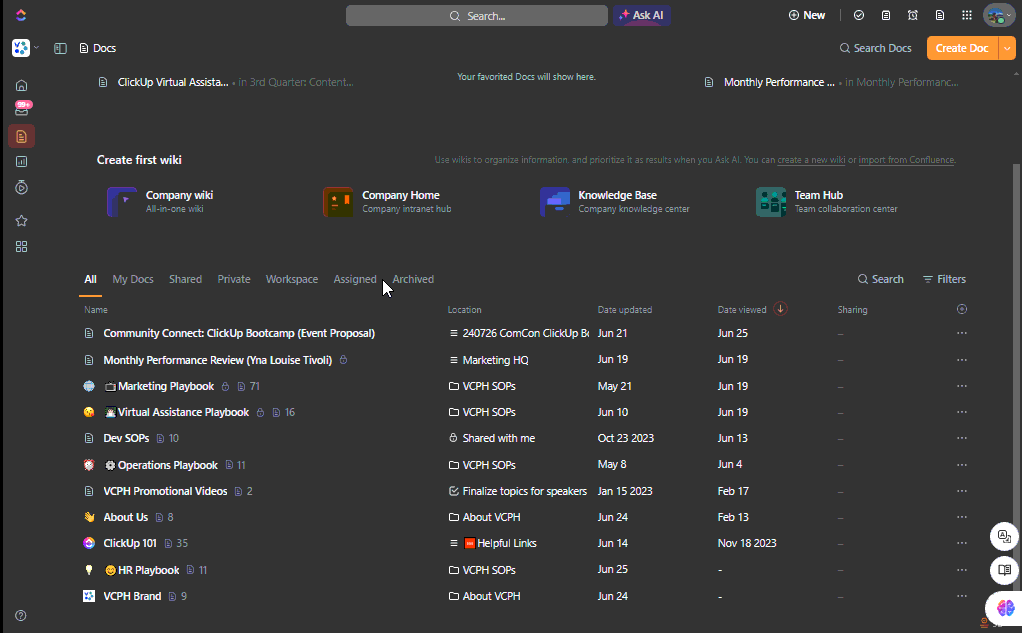This screenshot has height=633, width=1022.
Task: Open the more options for the Dev SOPs row
Action: point(962,438)
